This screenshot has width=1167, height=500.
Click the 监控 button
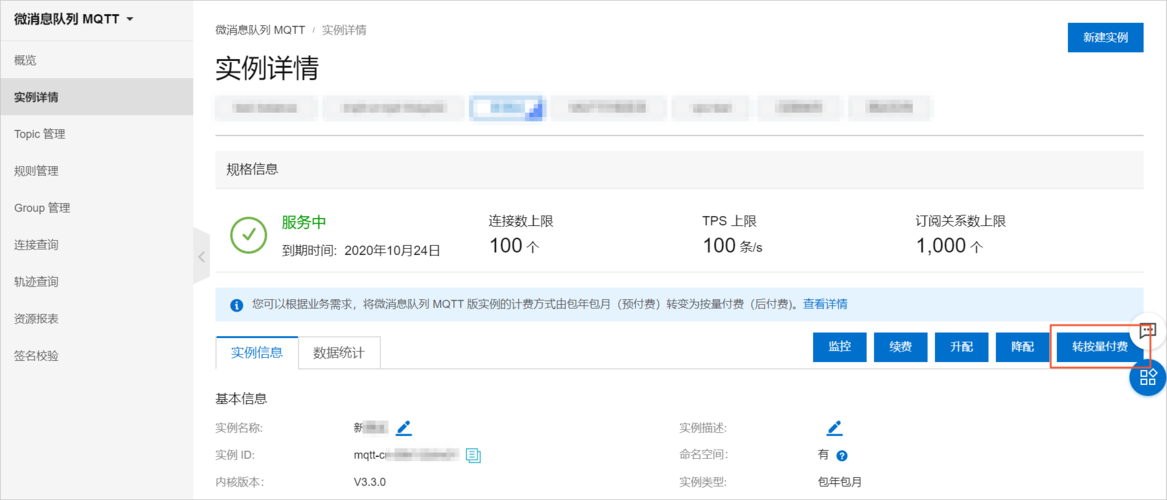pyautogui.click(x=840, y=347)
